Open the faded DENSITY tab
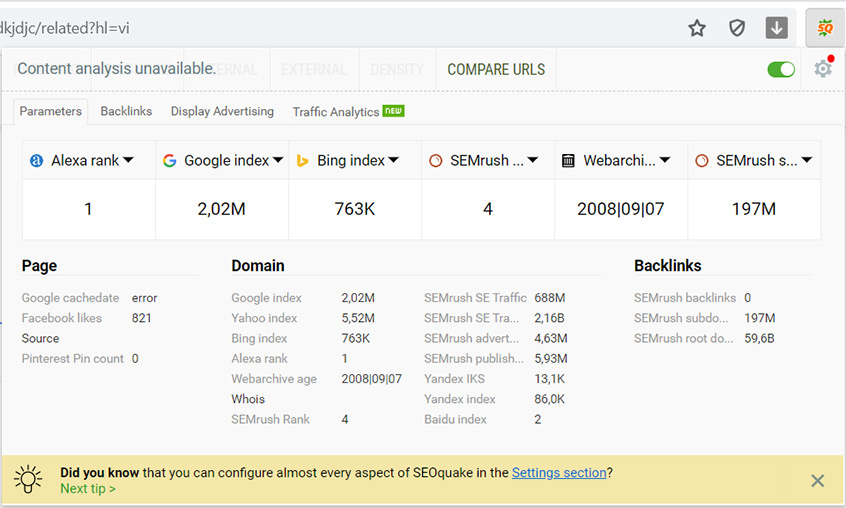This screenshot has height=508, width=846. (x=397, y=69)
